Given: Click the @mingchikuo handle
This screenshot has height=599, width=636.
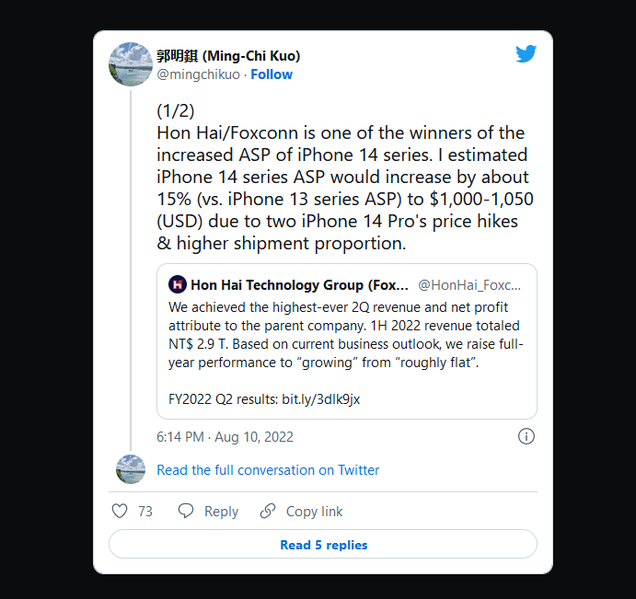Looking at the screenshot, I should pyautogui.click(x=198, y=74).
